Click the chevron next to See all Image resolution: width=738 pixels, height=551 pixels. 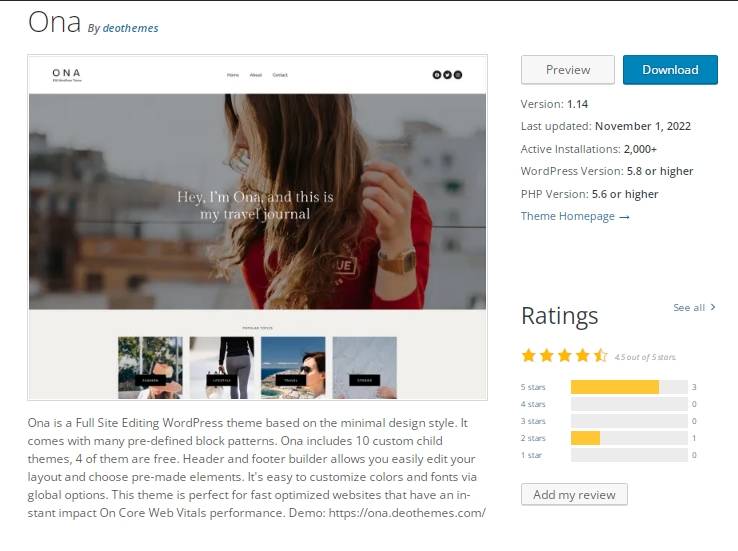713,307
